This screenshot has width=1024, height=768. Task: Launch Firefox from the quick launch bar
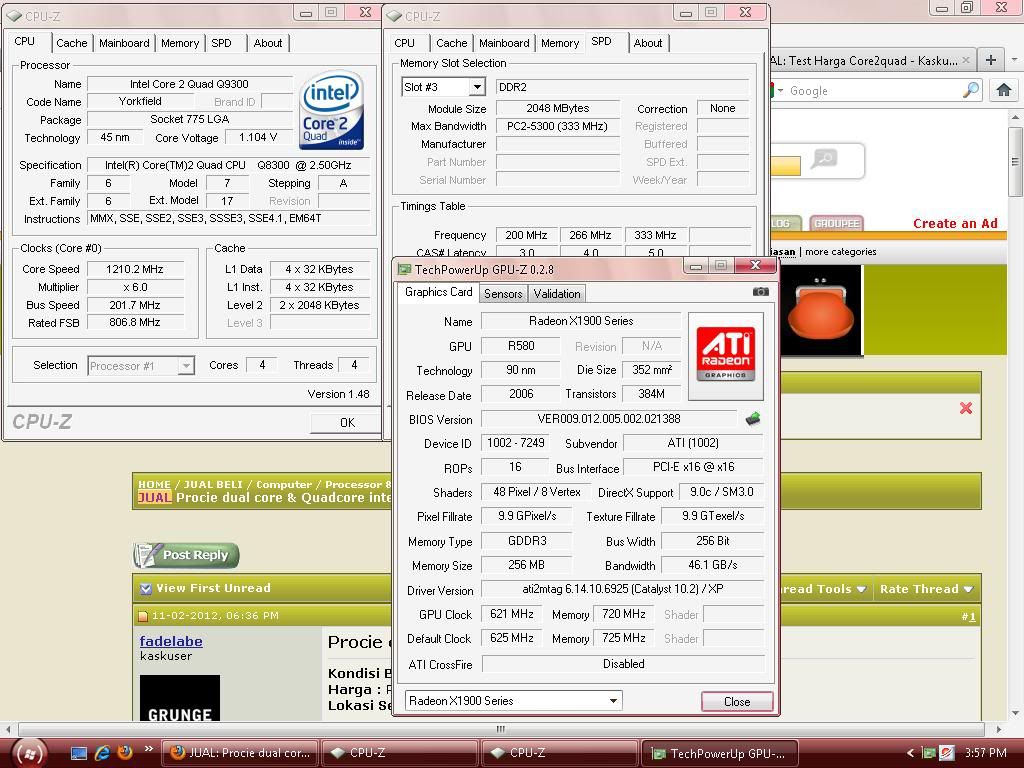pos(125,753)
